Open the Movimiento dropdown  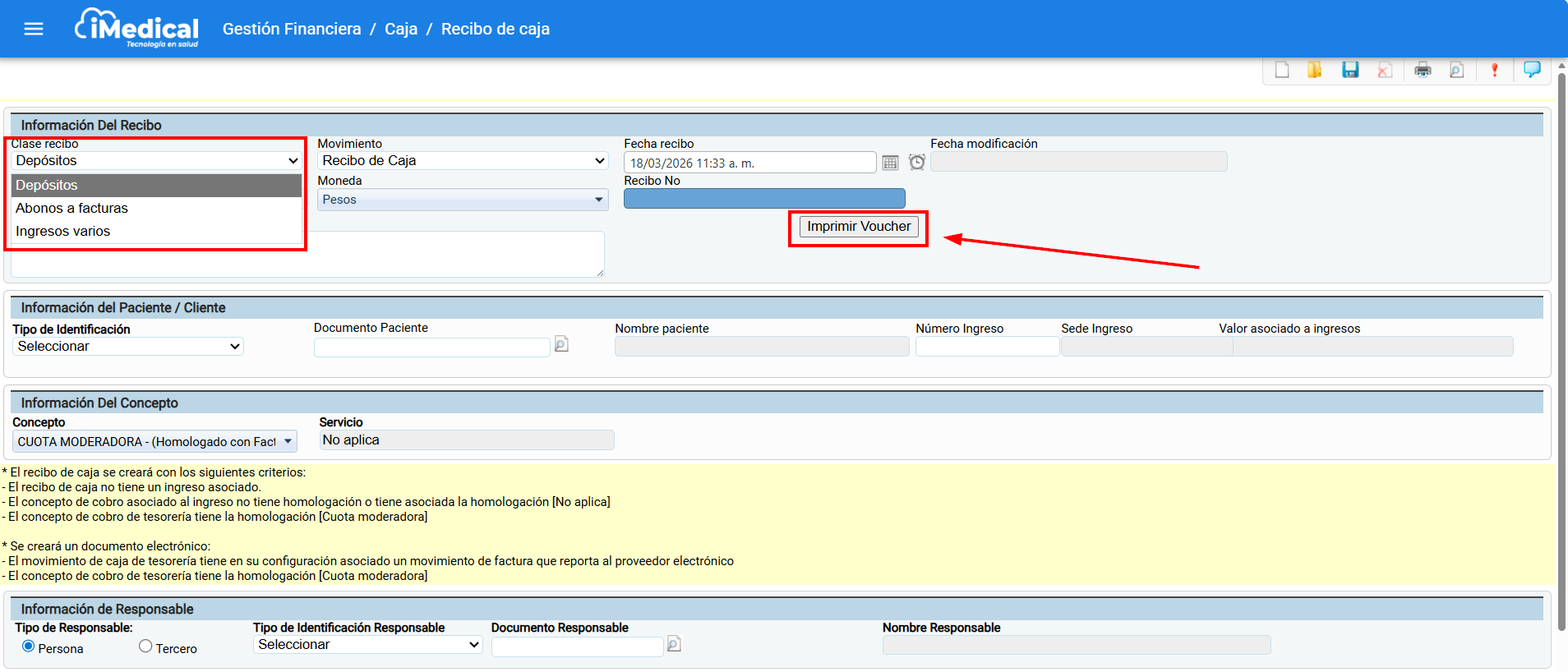coord(463,161)
